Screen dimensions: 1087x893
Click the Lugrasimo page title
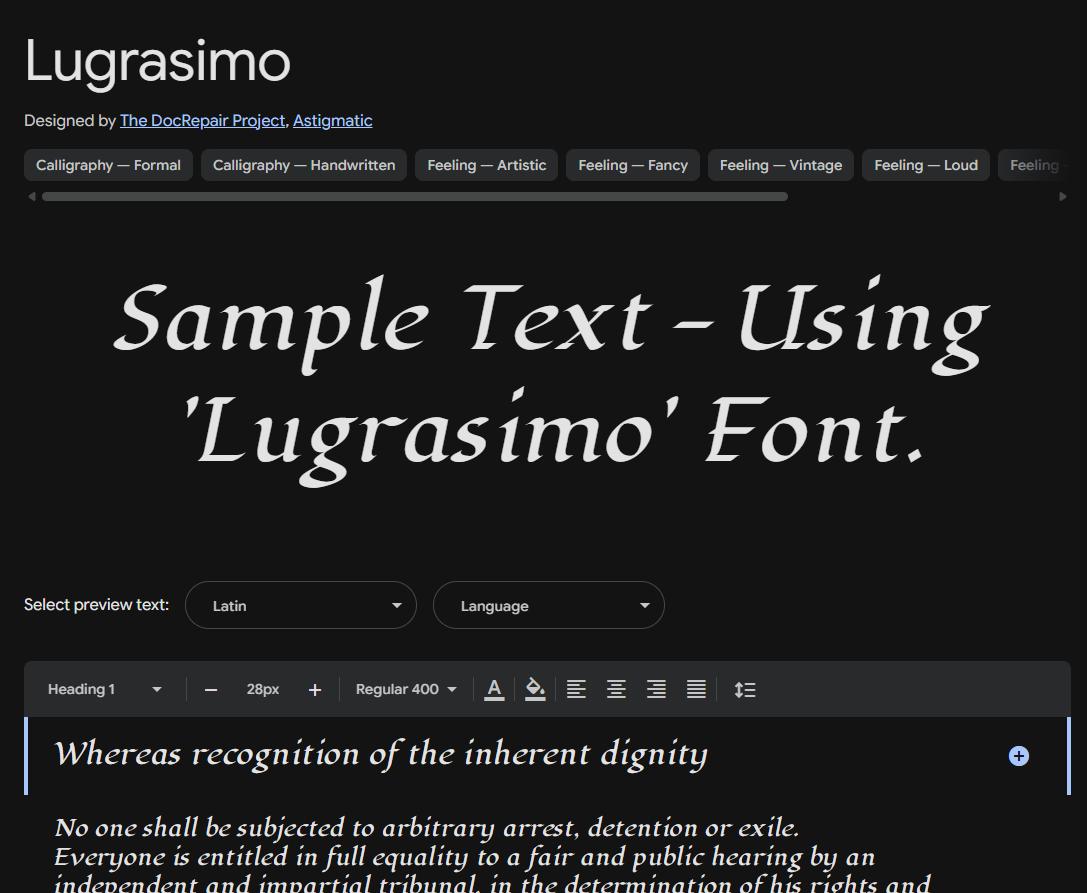pyautogui.click(x=157, y=62)
